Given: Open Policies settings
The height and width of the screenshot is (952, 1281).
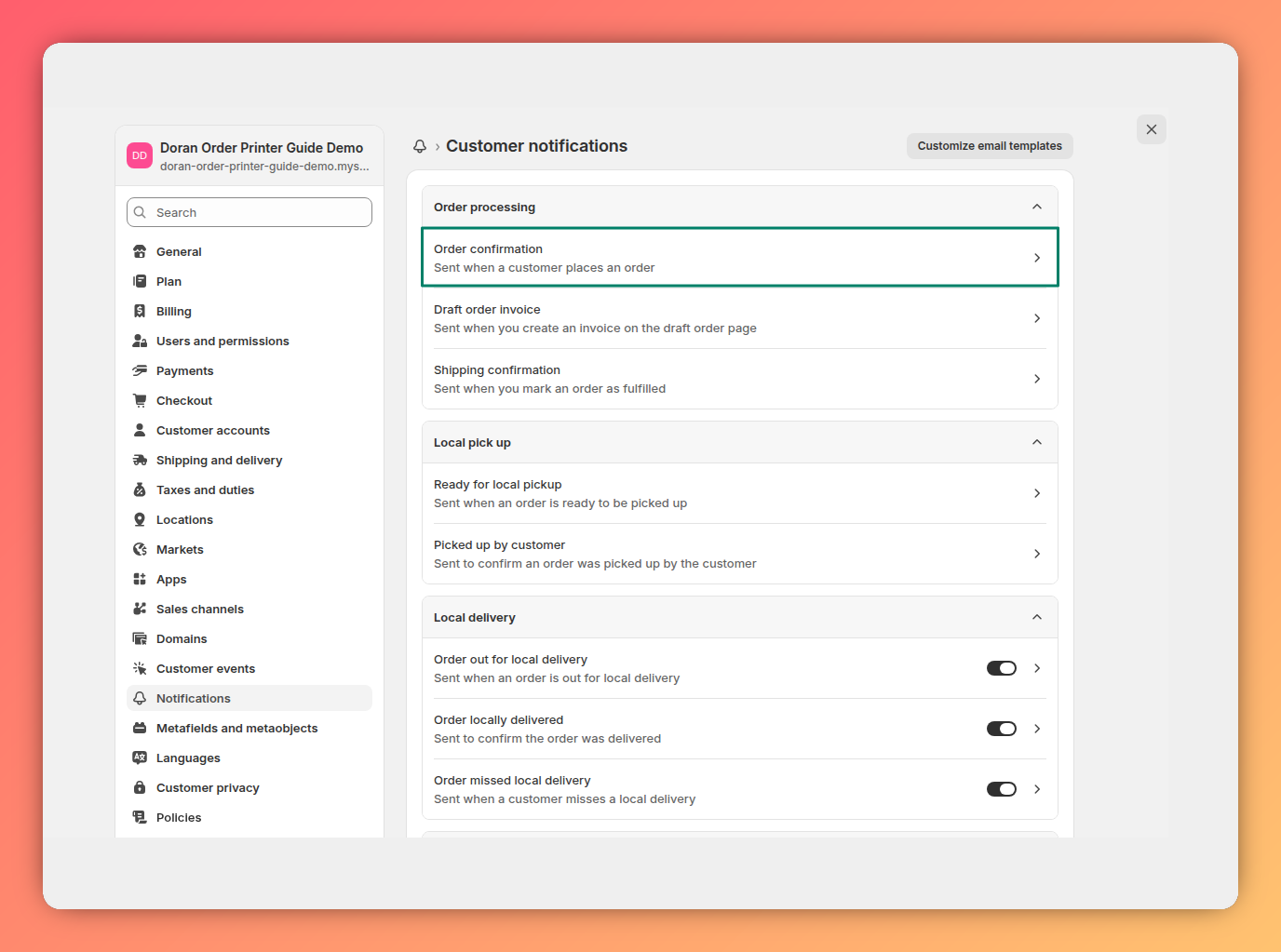Looking at the screenshot, I should [x=249, y=817].
